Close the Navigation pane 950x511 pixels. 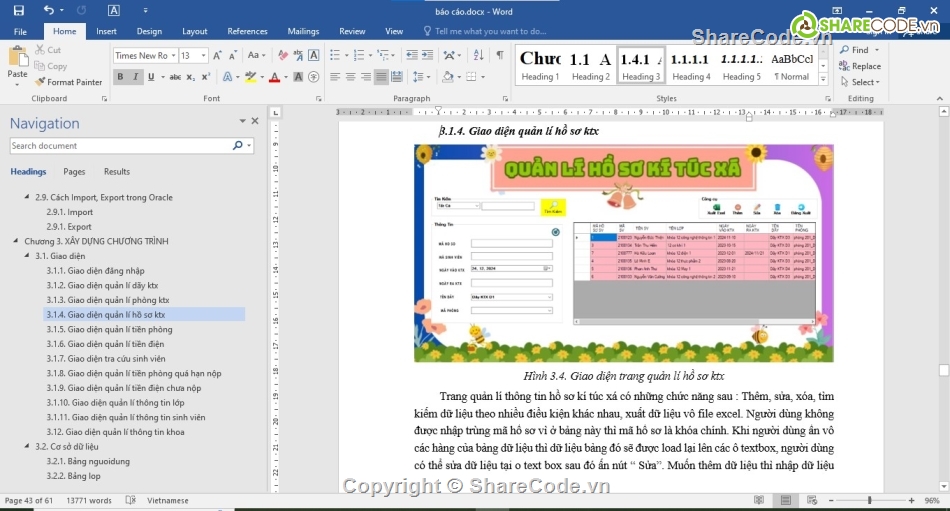[255, 121]
